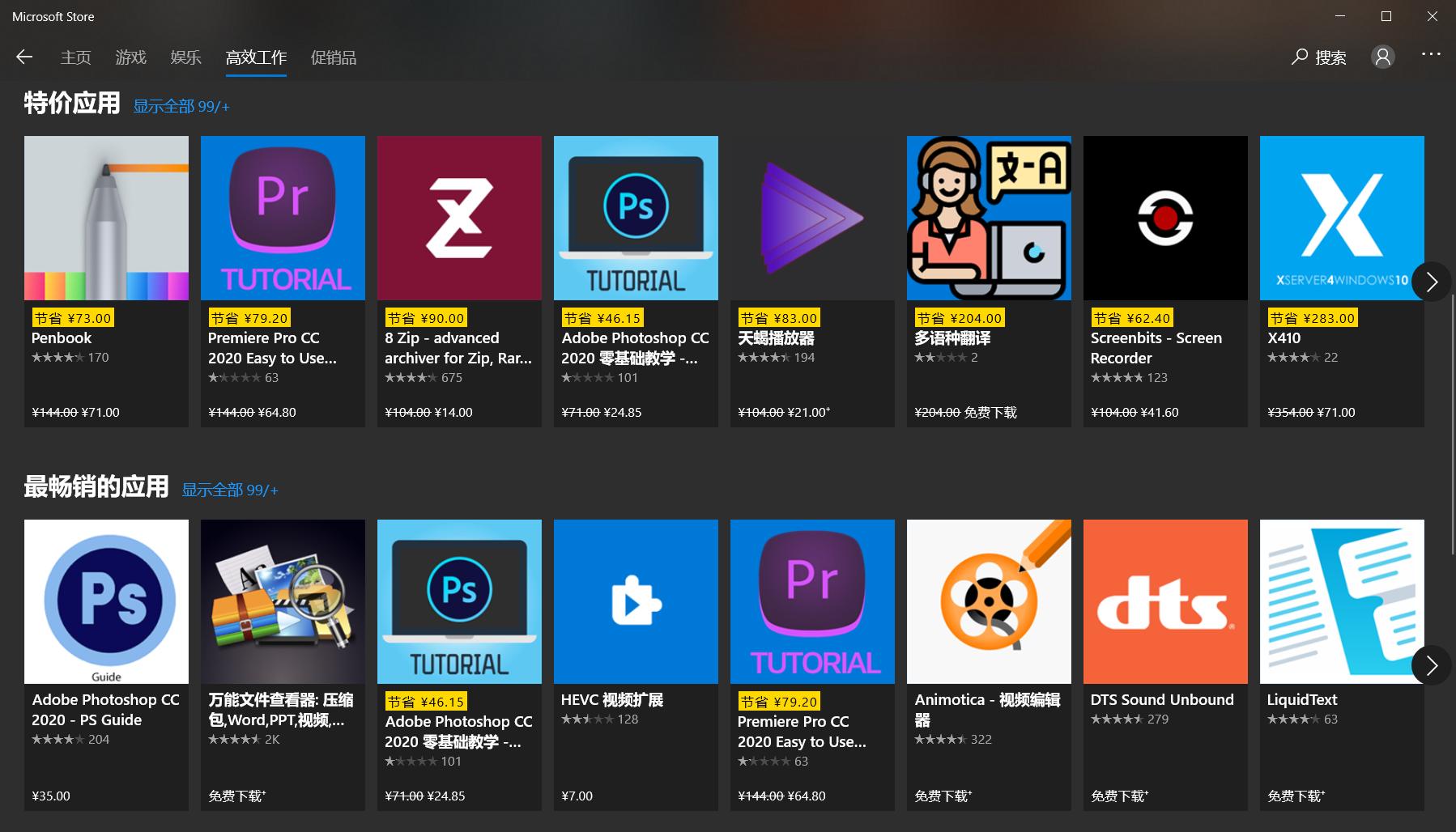This screenshot has height=832, width=1456.
Task: Select the X410 app icon
Action: 1342,218
